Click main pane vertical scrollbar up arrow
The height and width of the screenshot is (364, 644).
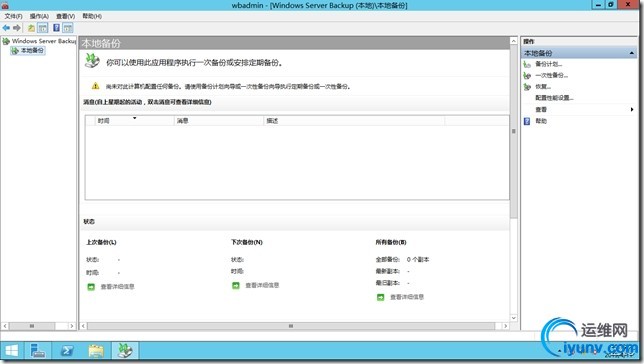point(513,41)
